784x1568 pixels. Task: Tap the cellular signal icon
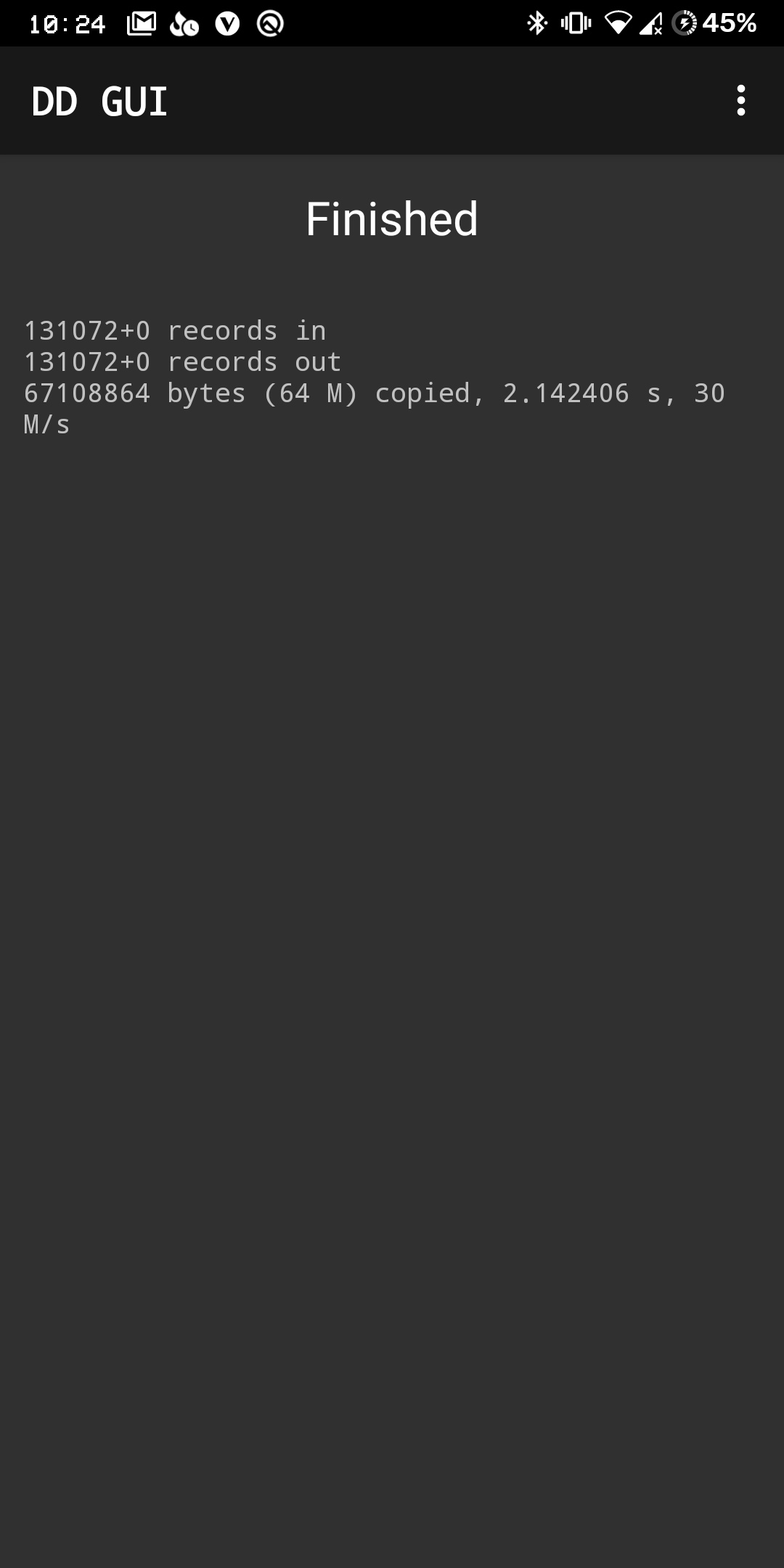click(651, 24)
